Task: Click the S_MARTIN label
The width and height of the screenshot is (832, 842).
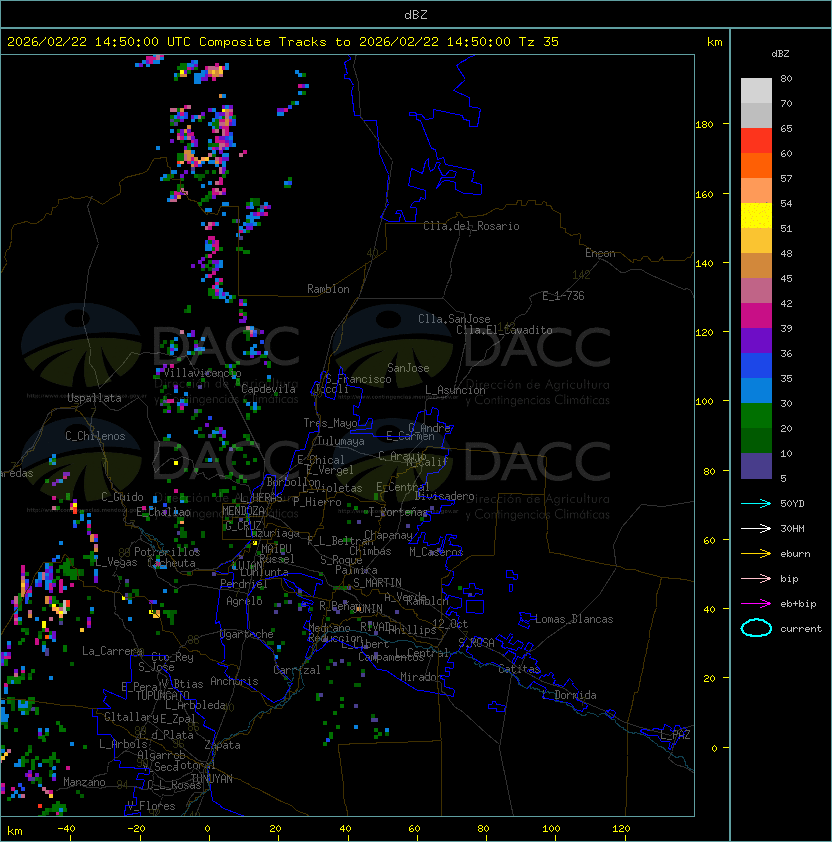Action: [377, 583]
